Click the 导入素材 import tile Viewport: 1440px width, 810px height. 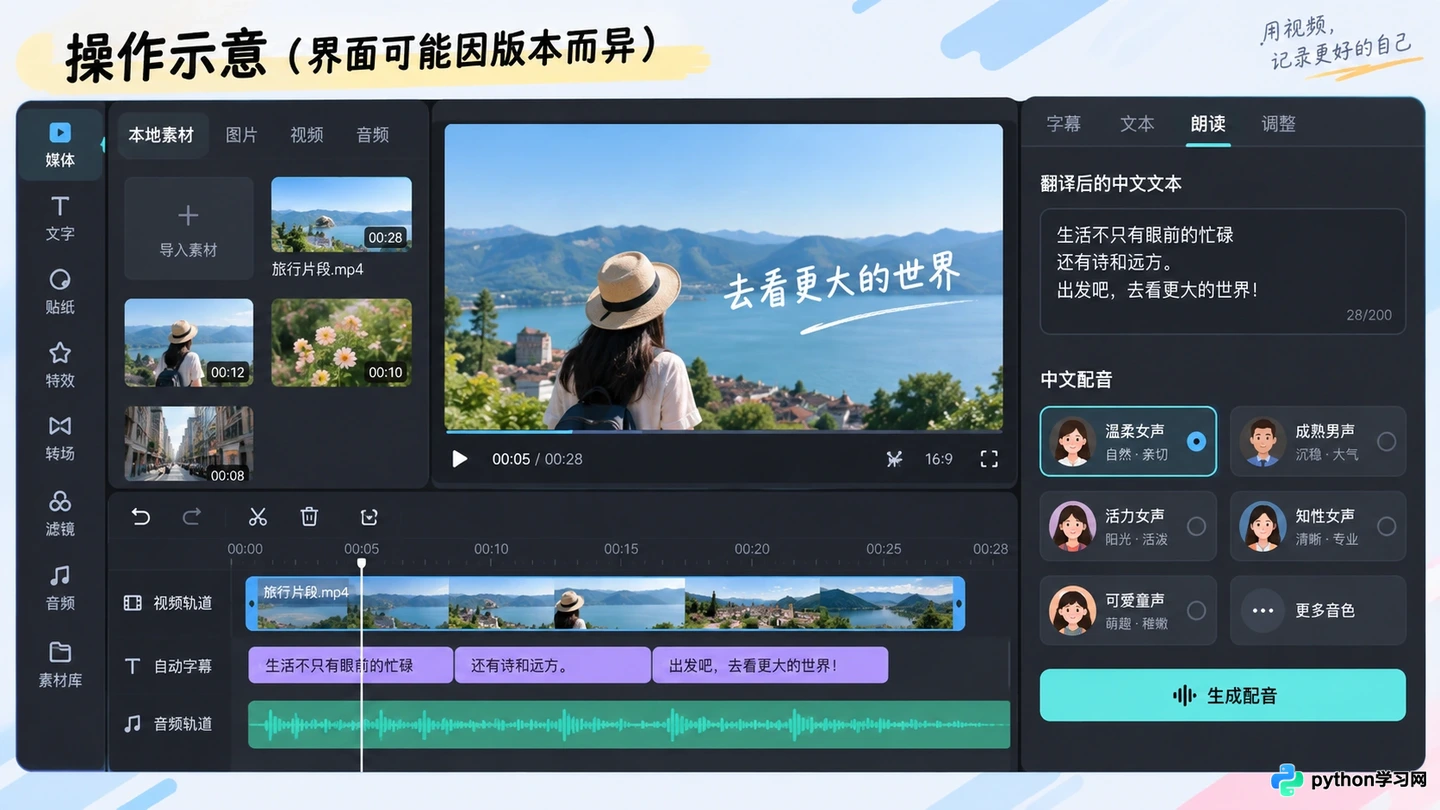tap(188, 228)
